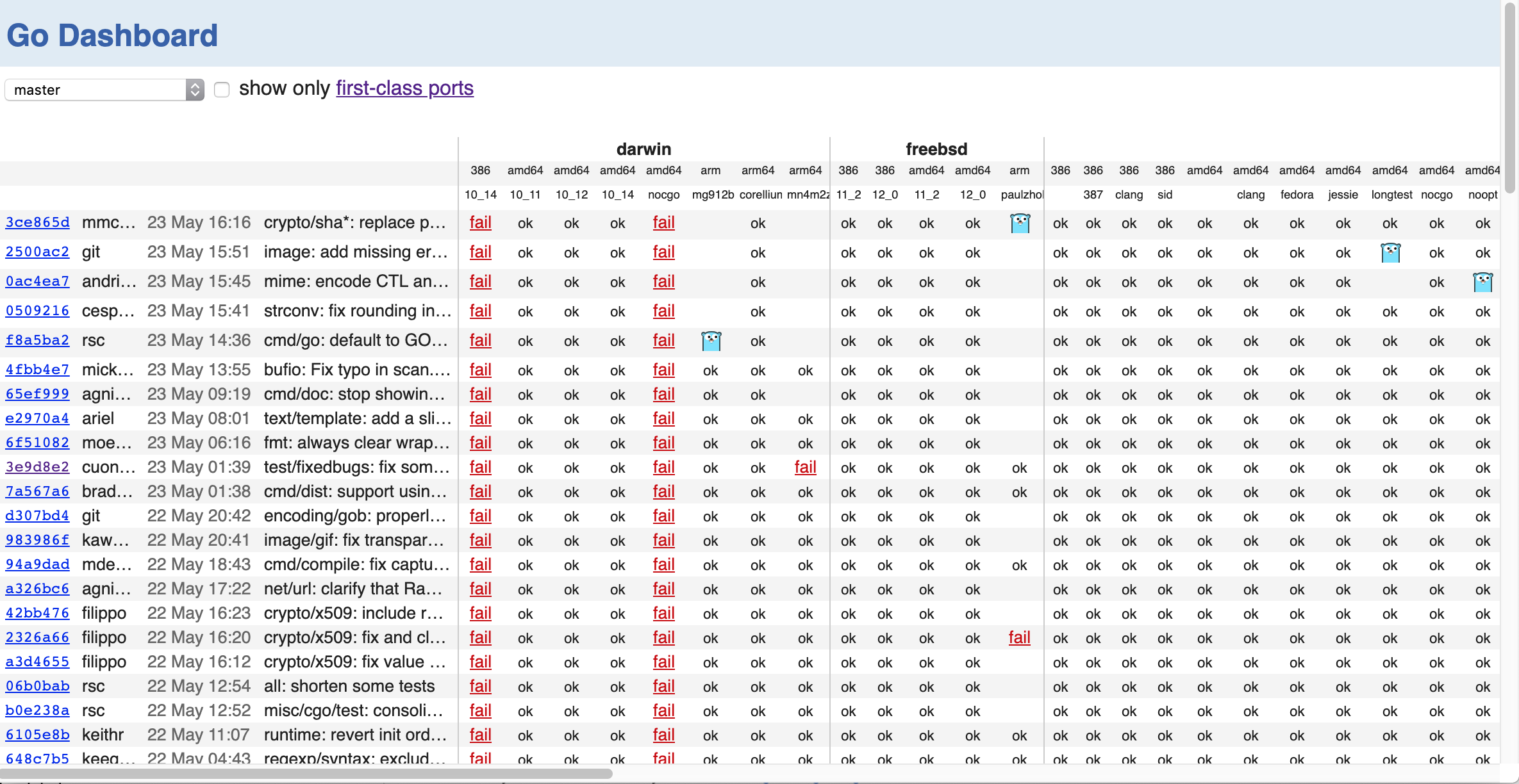1519x784 pixels.
Task: Click the horizontal scrollbar thumb
Action: click(x=306, y=773)
